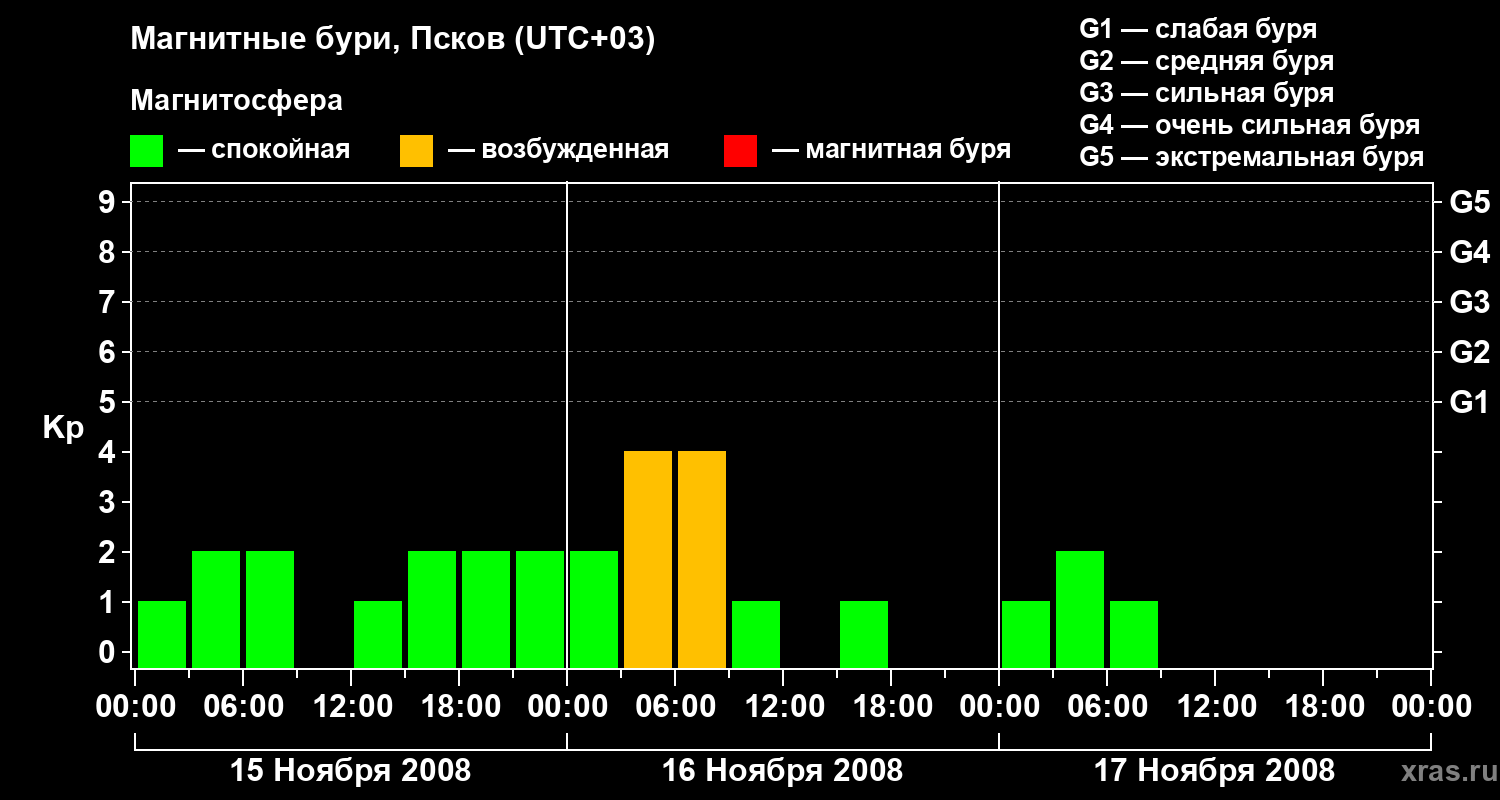Click the red 'магнитная буря' legend swatch

[x=740, y=151]
